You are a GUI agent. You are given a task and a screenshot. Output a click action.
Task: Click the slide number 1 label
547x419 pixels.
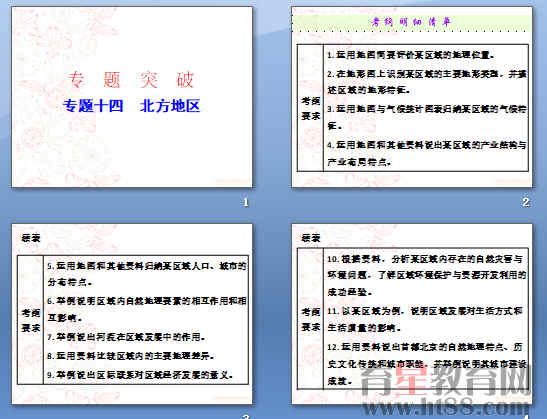tap(246, 202)
